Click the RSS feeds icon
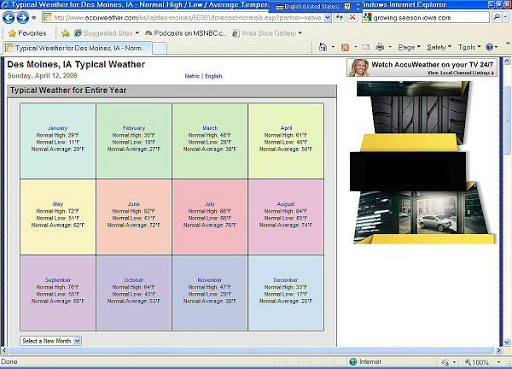Viewport: 512px width, 369px height. coord(345,47)
